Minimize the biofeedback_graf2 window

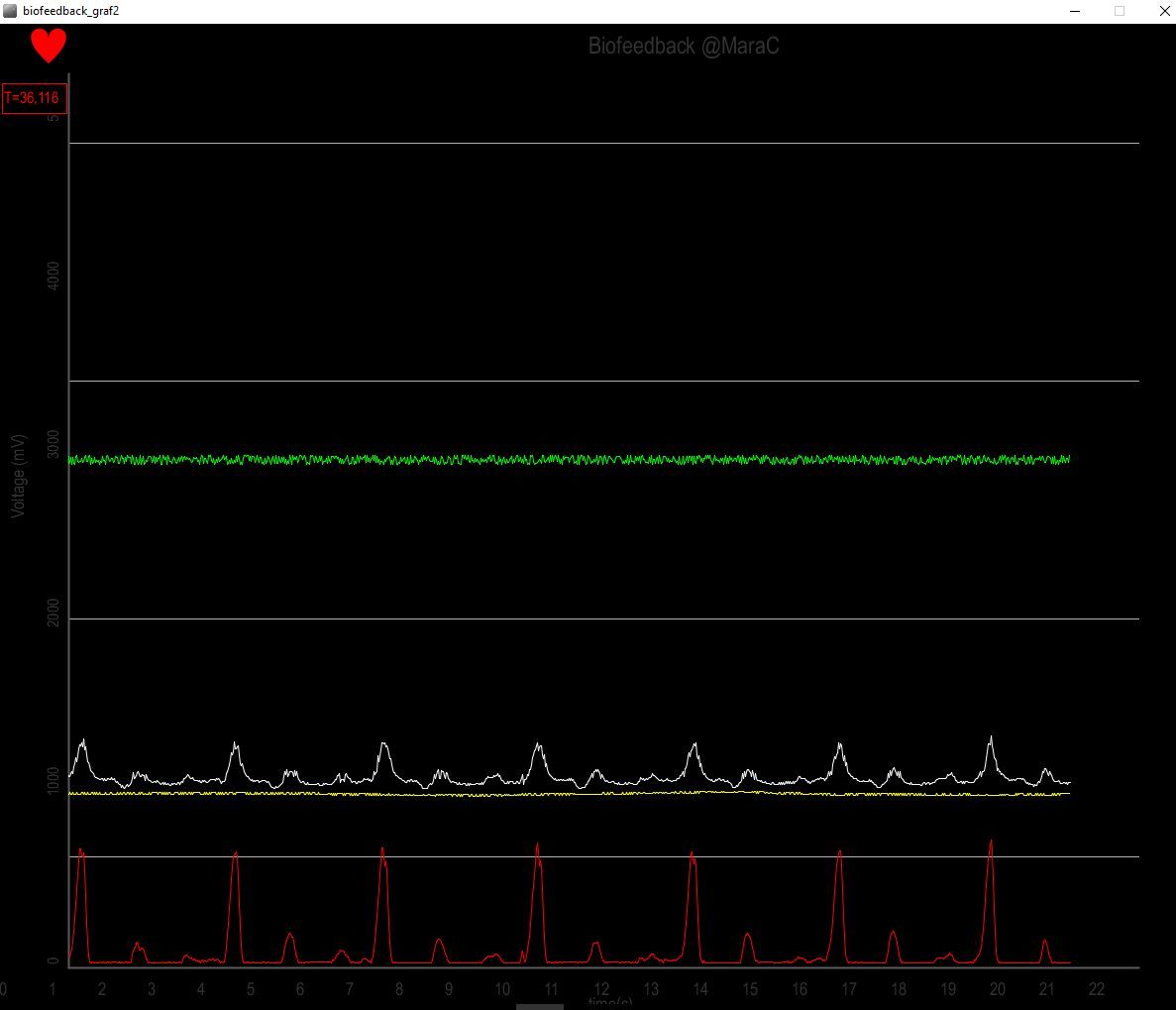coord(1075,11)
